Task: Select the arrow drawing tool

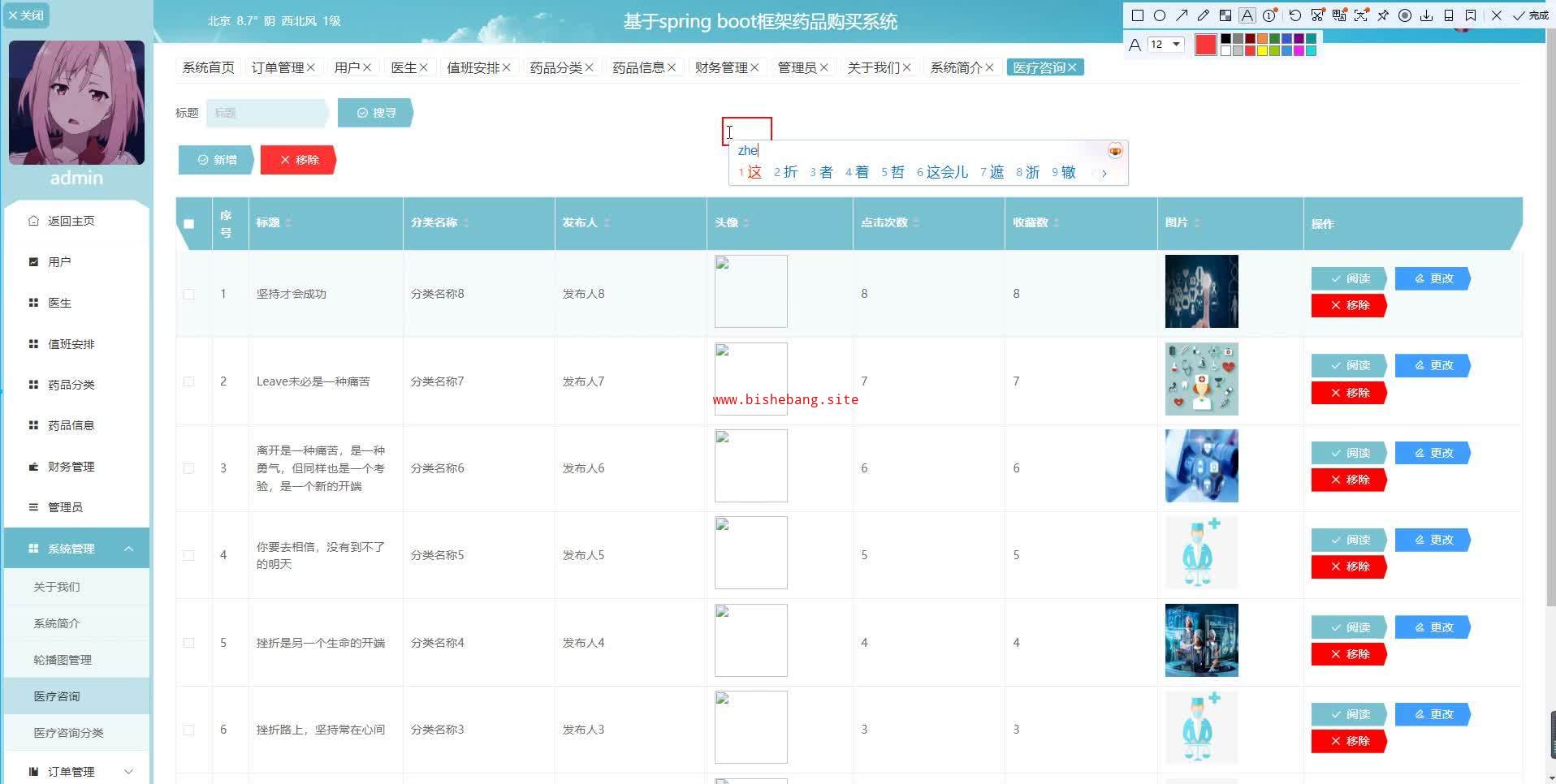Action: tap(1182, 15)
